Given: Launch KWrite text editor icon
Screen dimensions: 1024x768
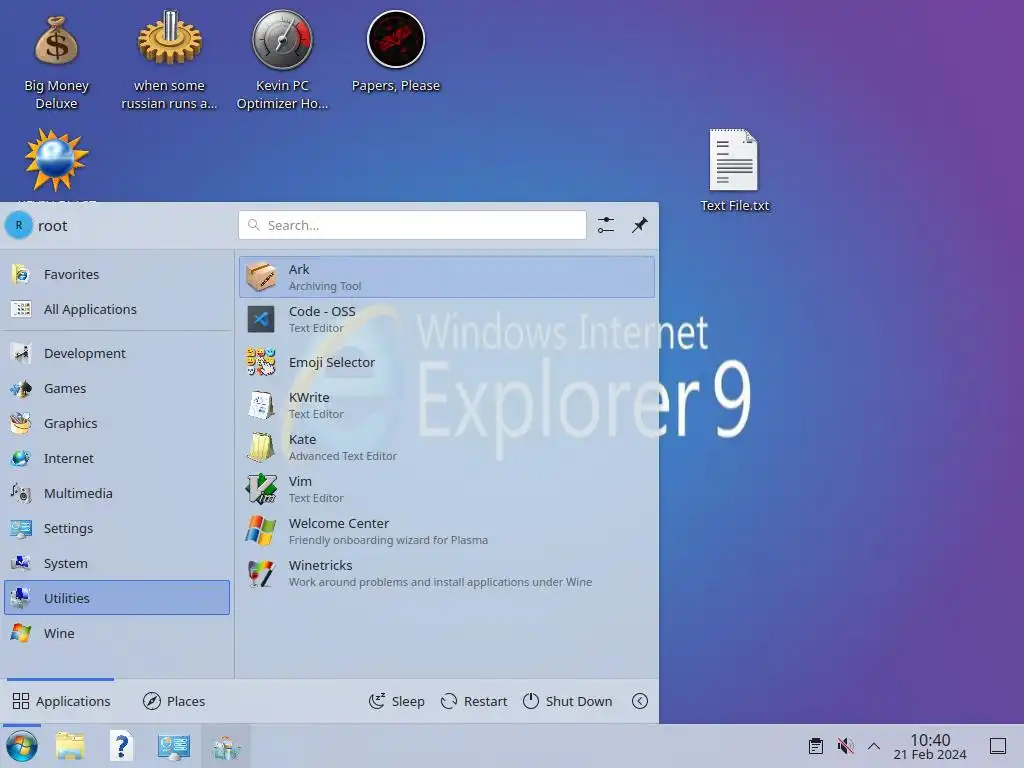Looking at the screenshot, I should 261,405.
